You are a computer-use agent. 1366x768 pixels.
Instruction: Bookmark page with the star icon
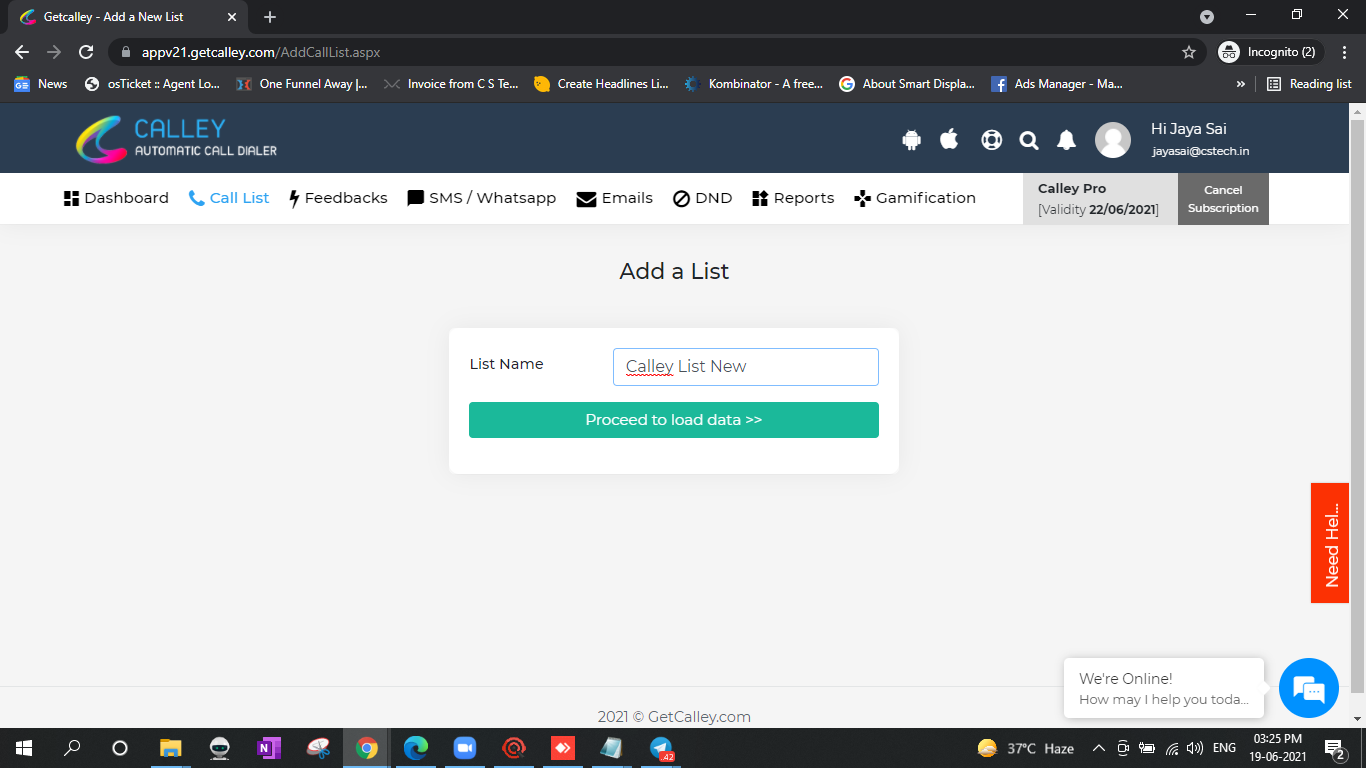[x=1189, y=52]
